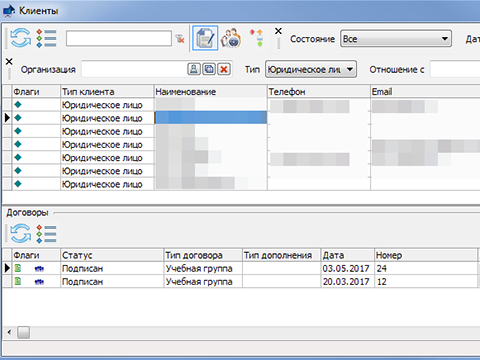The image size is (480, 360).
Task: Sort by Тип договора column header
Action: pyautogui.click(x=203, y=255)
